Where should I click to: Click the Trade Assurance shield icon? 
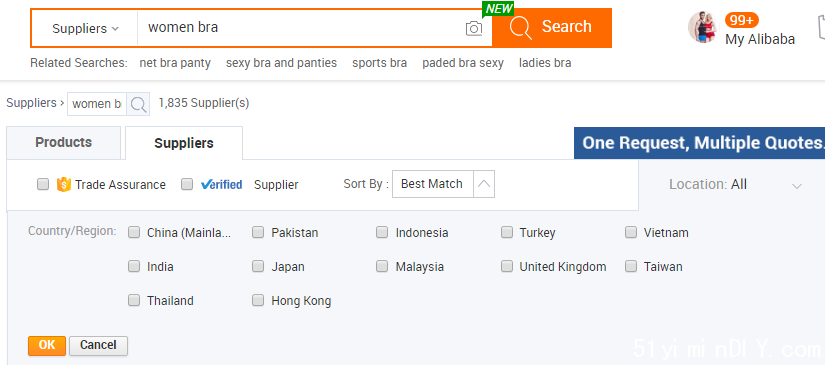coord(63,185)
